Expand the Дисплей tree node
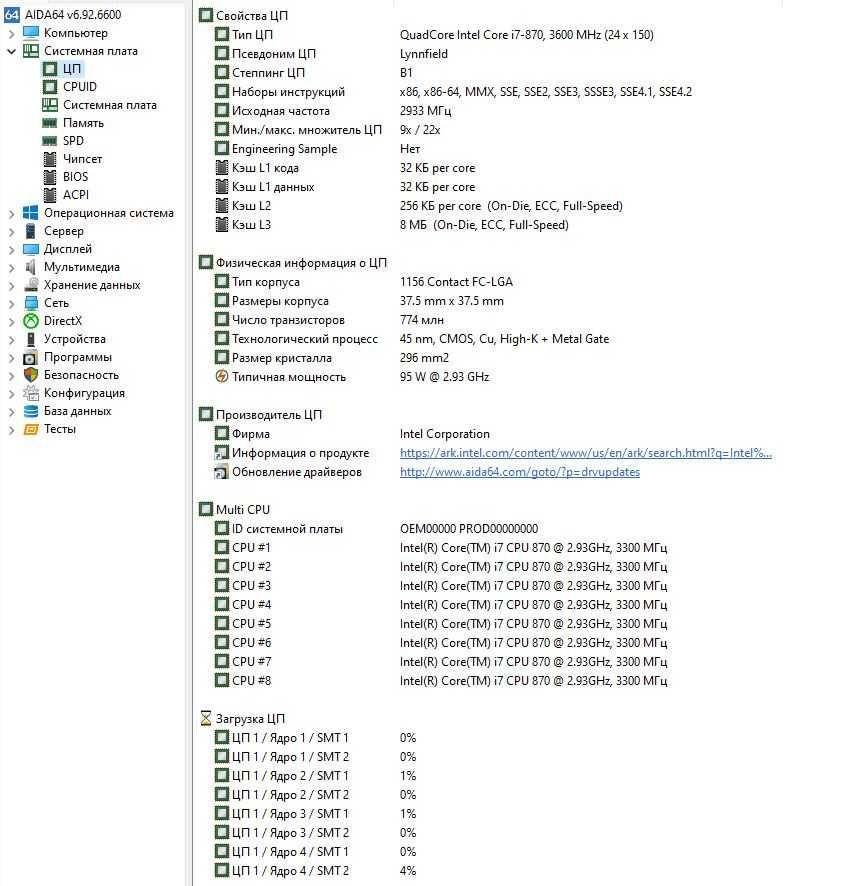This screenshot has height=886, width=841. coord(11,250)
